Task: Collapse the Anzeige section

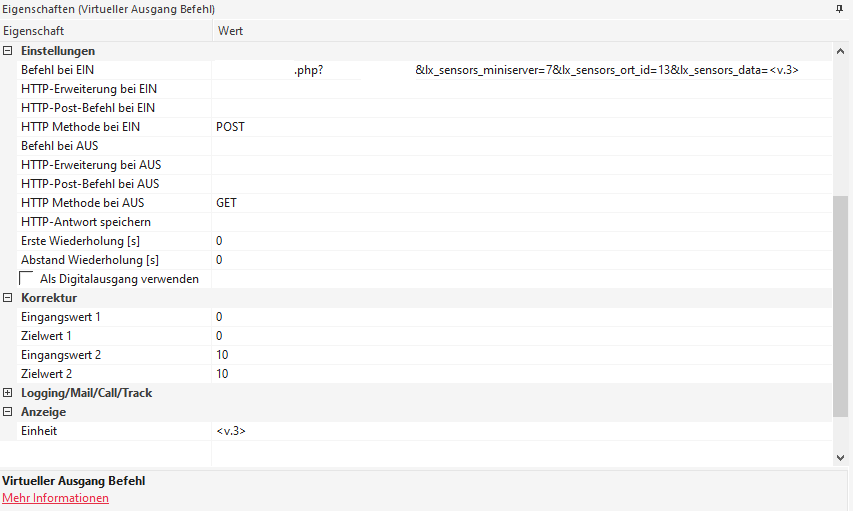Action: (x=8, y=412)
